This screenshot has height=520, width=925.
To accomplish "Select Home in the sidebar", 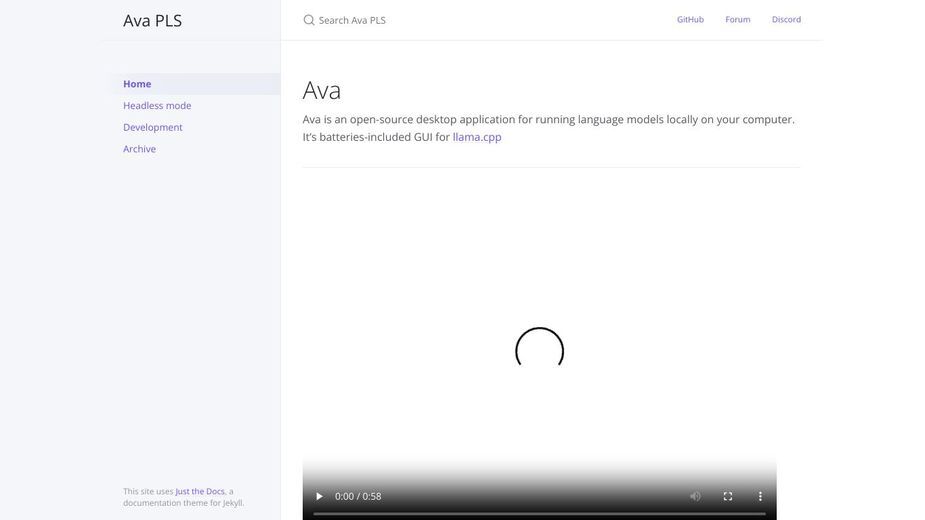I will coord(195,84).
